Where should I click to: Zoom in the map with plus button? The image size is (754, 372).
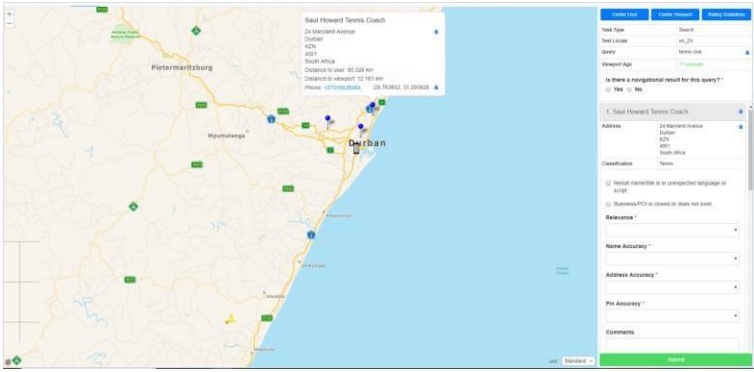pyautogui.click(x=10, y=14)
